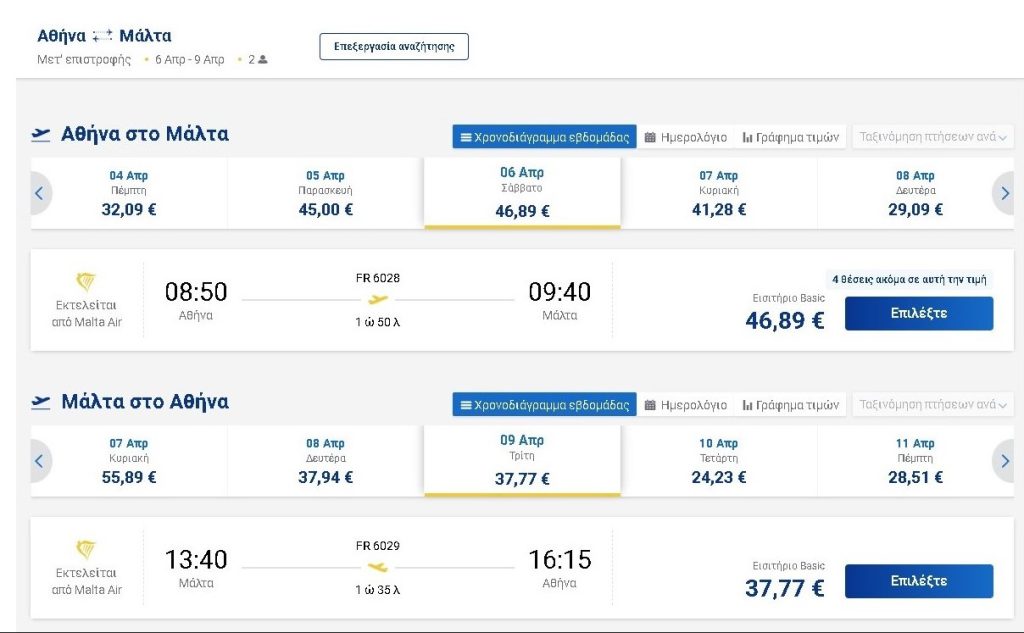Click Malta Air logo on flight FR 6029
Viewport: 1024px width, 633px height.
[x=86, y=550]
